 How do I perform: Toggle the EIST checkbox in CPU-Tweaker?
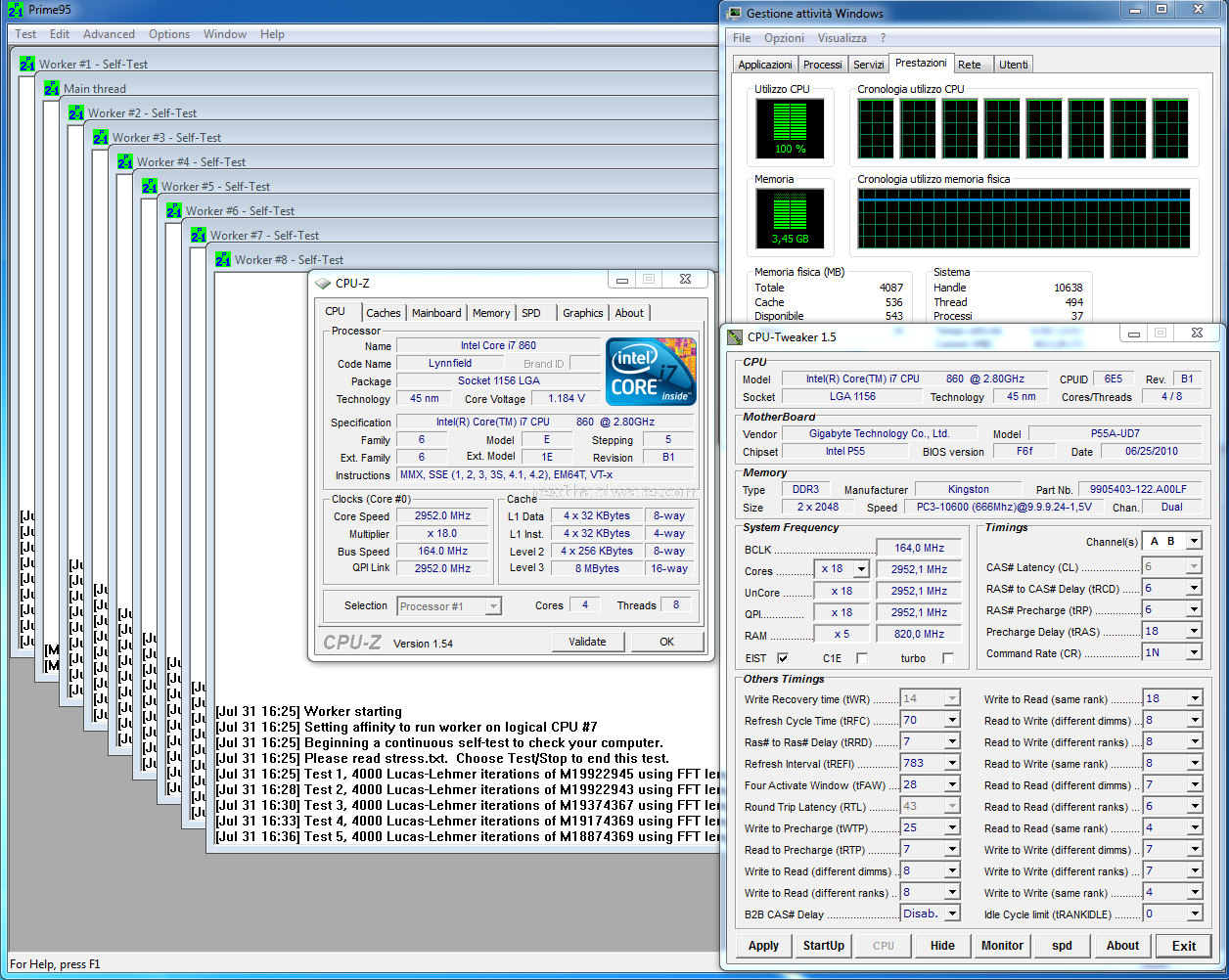pyautogui.click(x=782, y=658)
